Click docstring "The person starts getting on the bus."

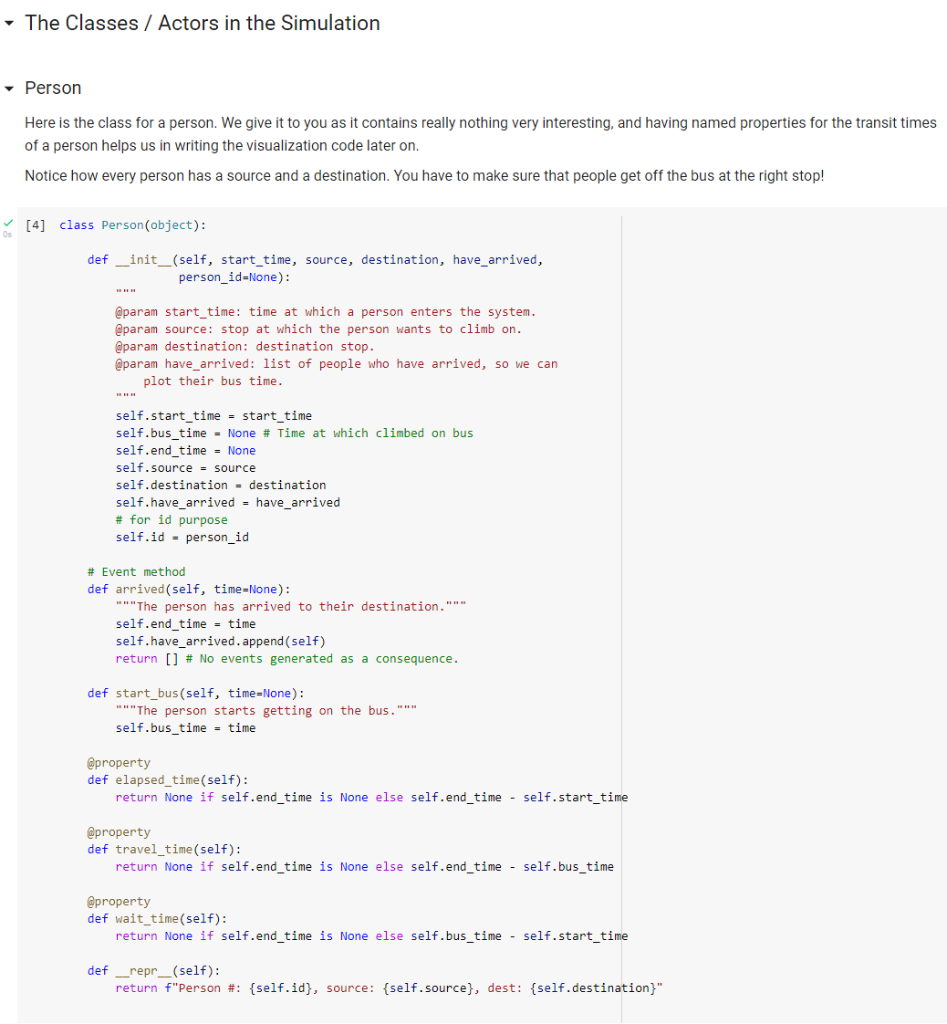pyautogui.click(x=266, y=711)
